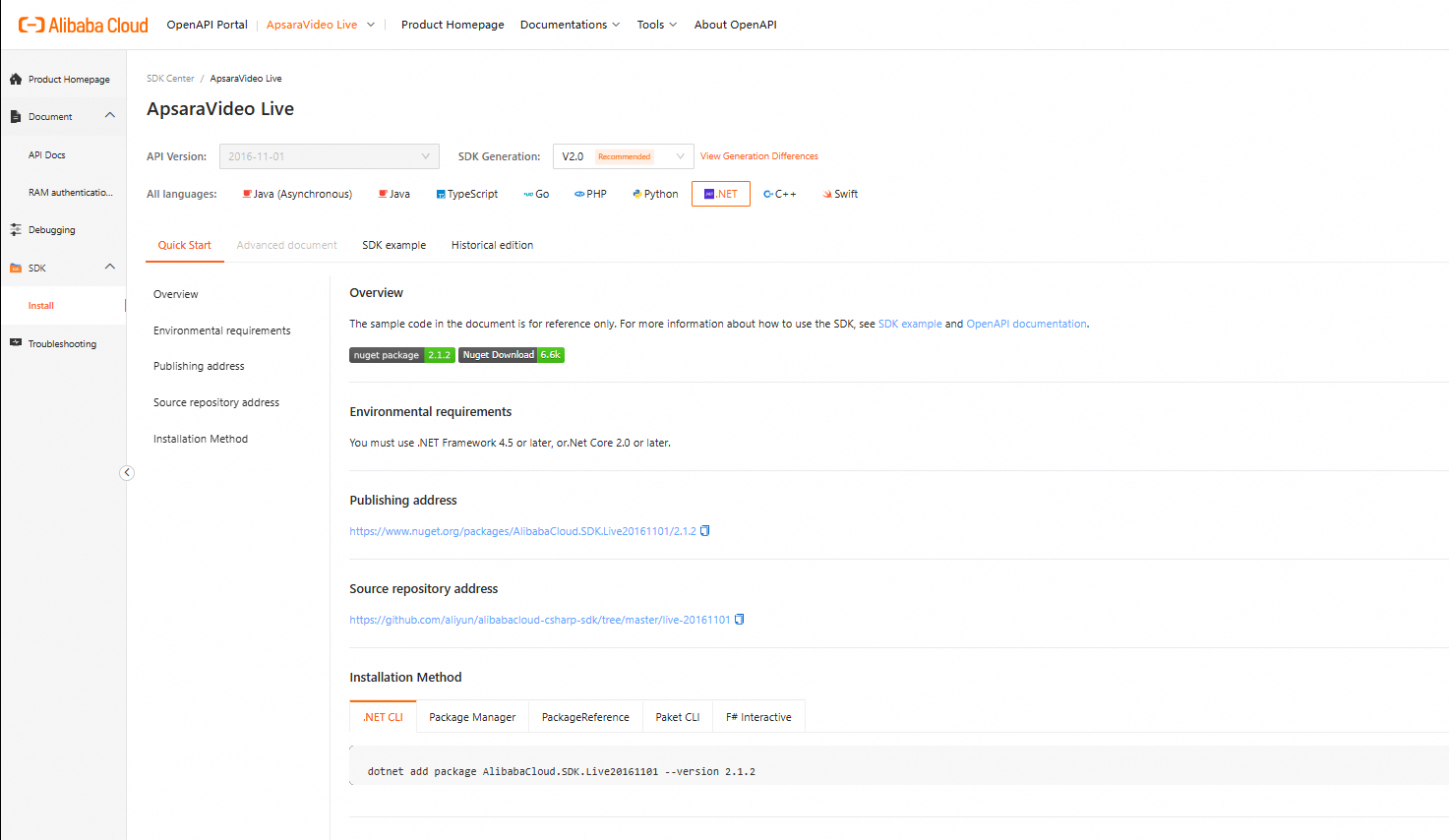The height and width of the screenshot is (840, 1449).
Task: Select Python language
Action: coord(655,194)
